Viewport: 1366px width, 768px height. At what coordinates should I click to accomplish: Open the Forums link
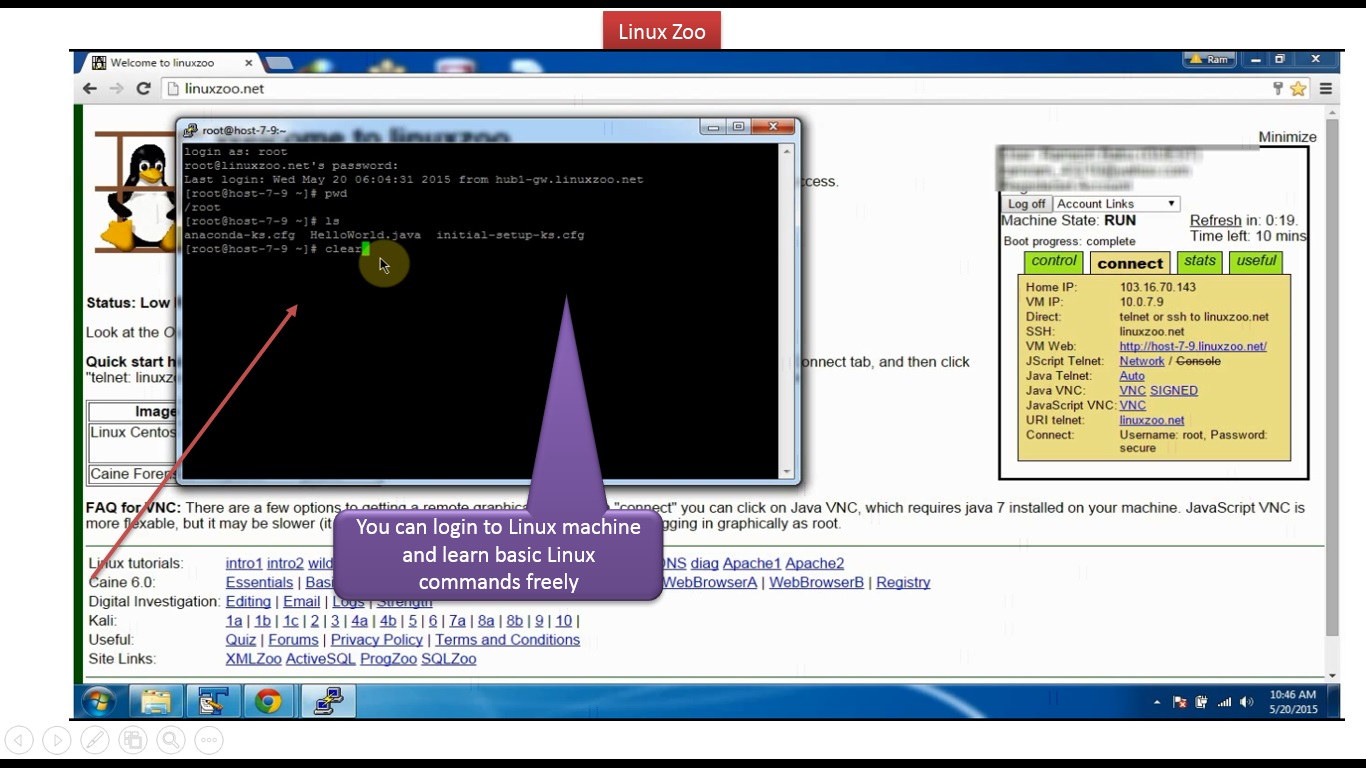click(293, 639)
